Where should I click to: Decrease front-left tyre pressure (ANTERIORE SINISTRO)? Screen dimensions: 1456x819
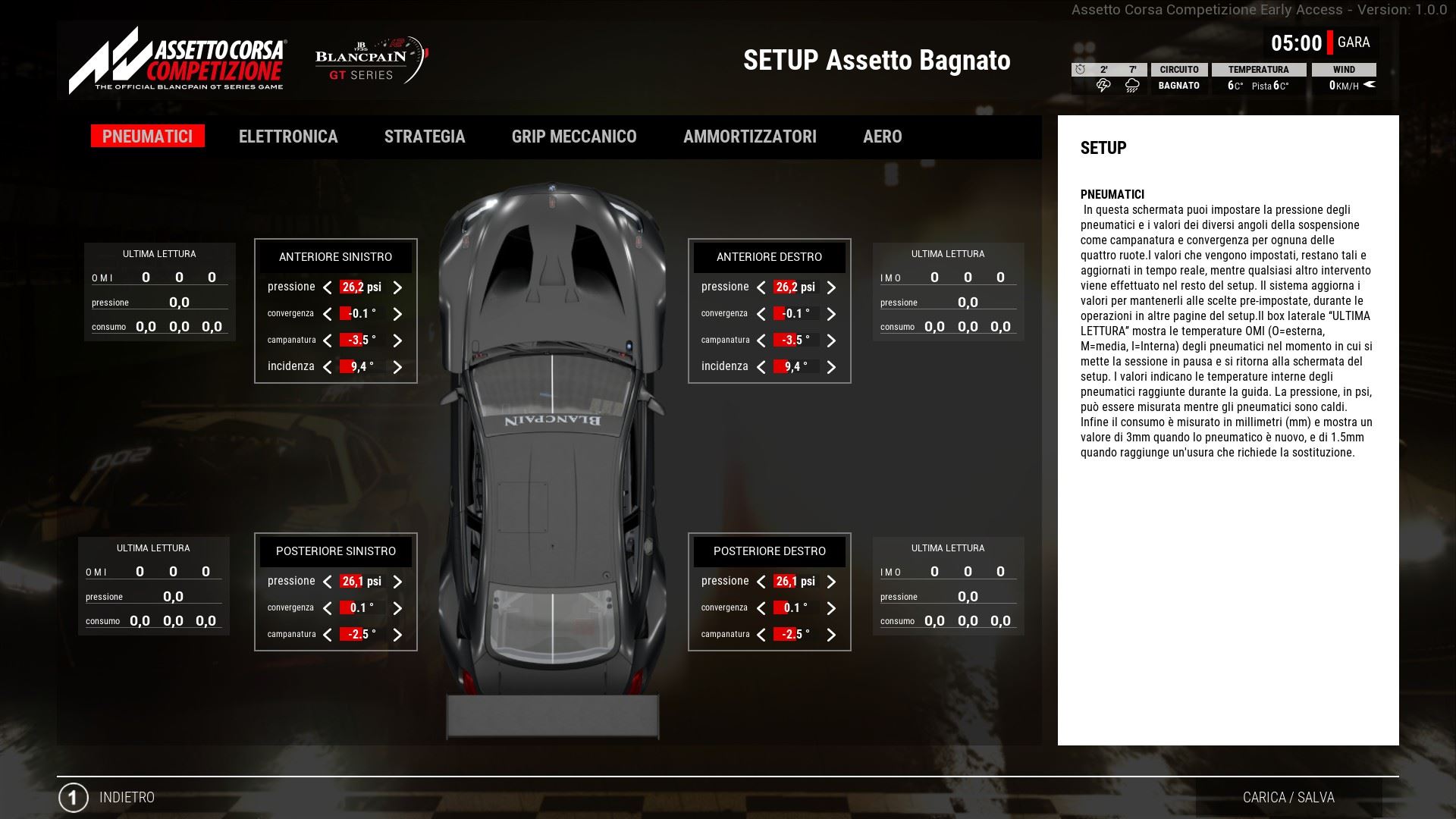coord(328,287)
